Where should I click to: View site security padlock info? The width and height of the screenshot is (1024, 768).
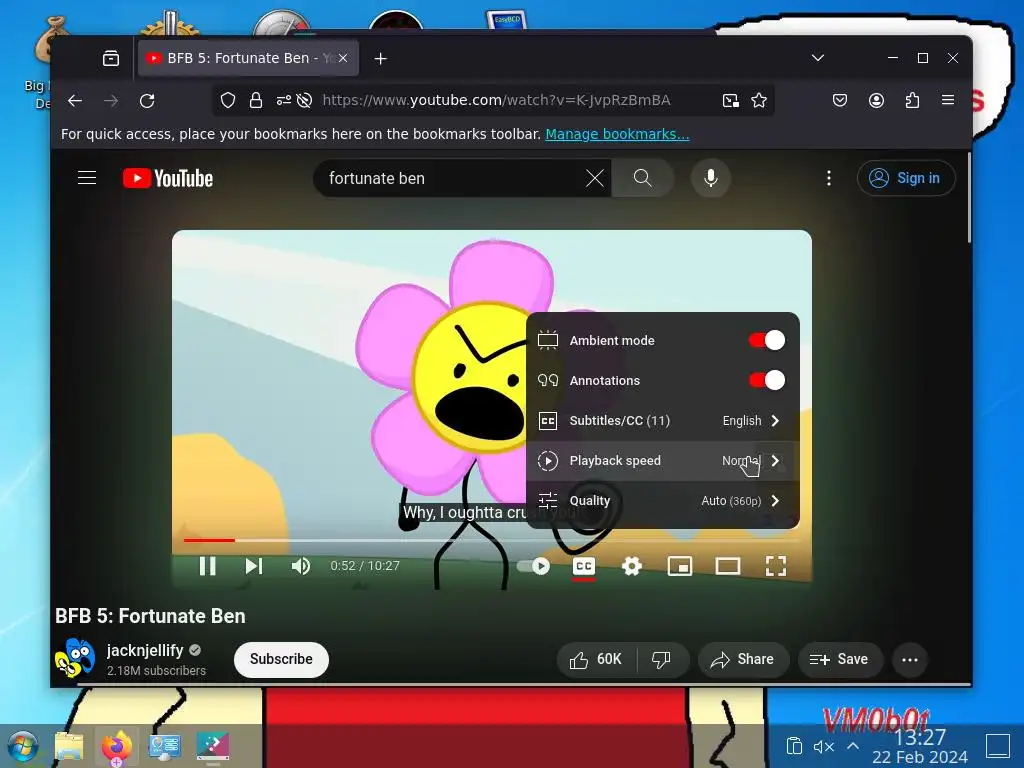click(255, 101)
